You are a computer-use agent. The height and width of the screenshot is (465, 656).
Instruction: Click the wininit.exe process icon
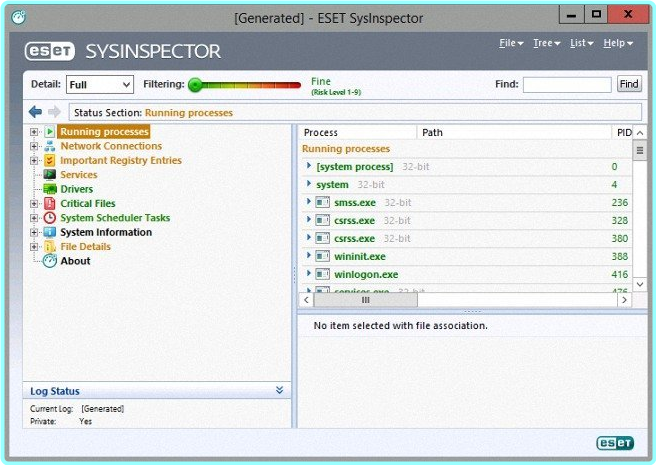322,257
